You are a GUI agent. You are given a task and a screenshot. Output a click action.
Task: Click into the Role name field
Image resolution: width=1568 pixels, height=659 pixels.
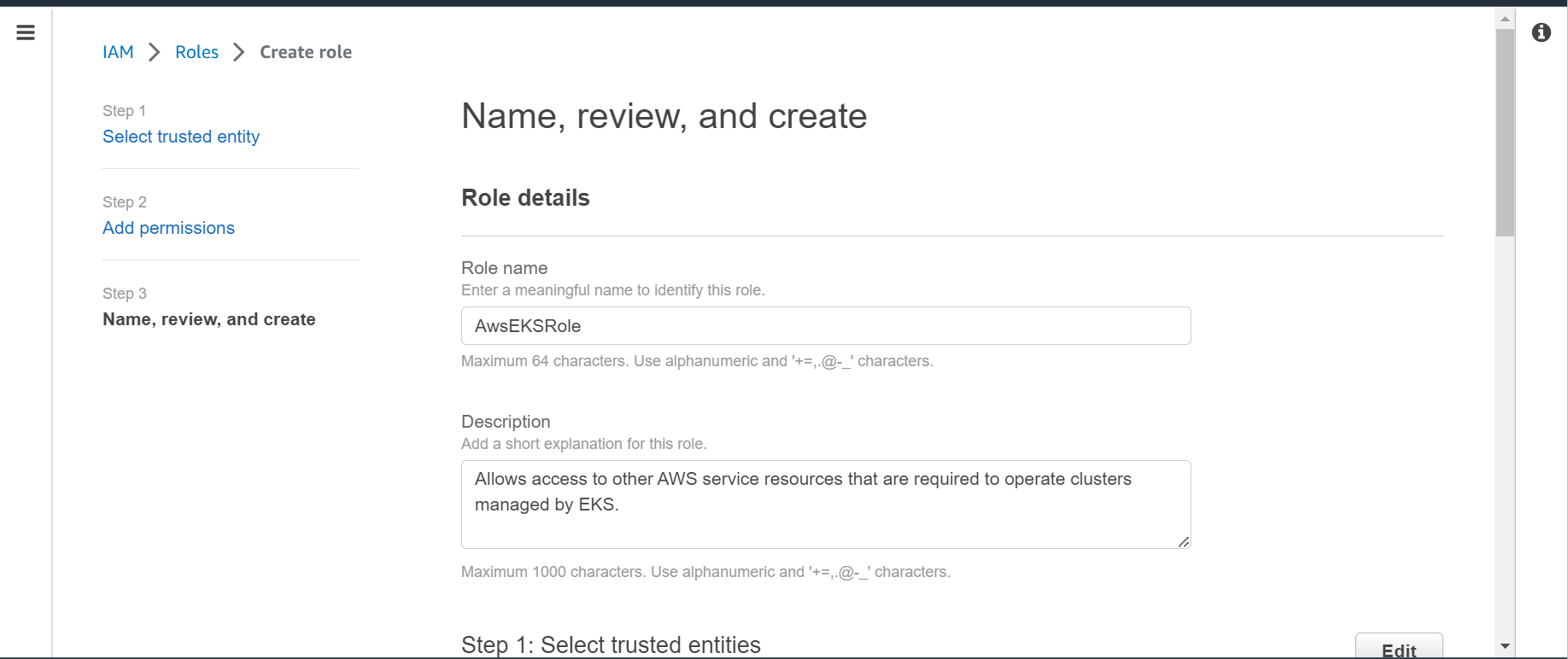[x=826, y=326]
